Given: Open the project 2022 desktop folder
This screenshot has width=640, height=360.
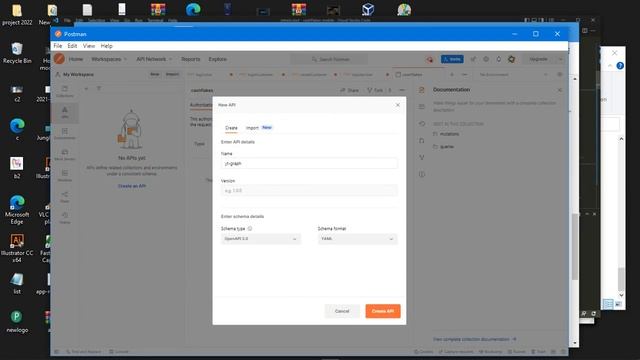Looking at the screenshot, I should [x=17, y=14].
